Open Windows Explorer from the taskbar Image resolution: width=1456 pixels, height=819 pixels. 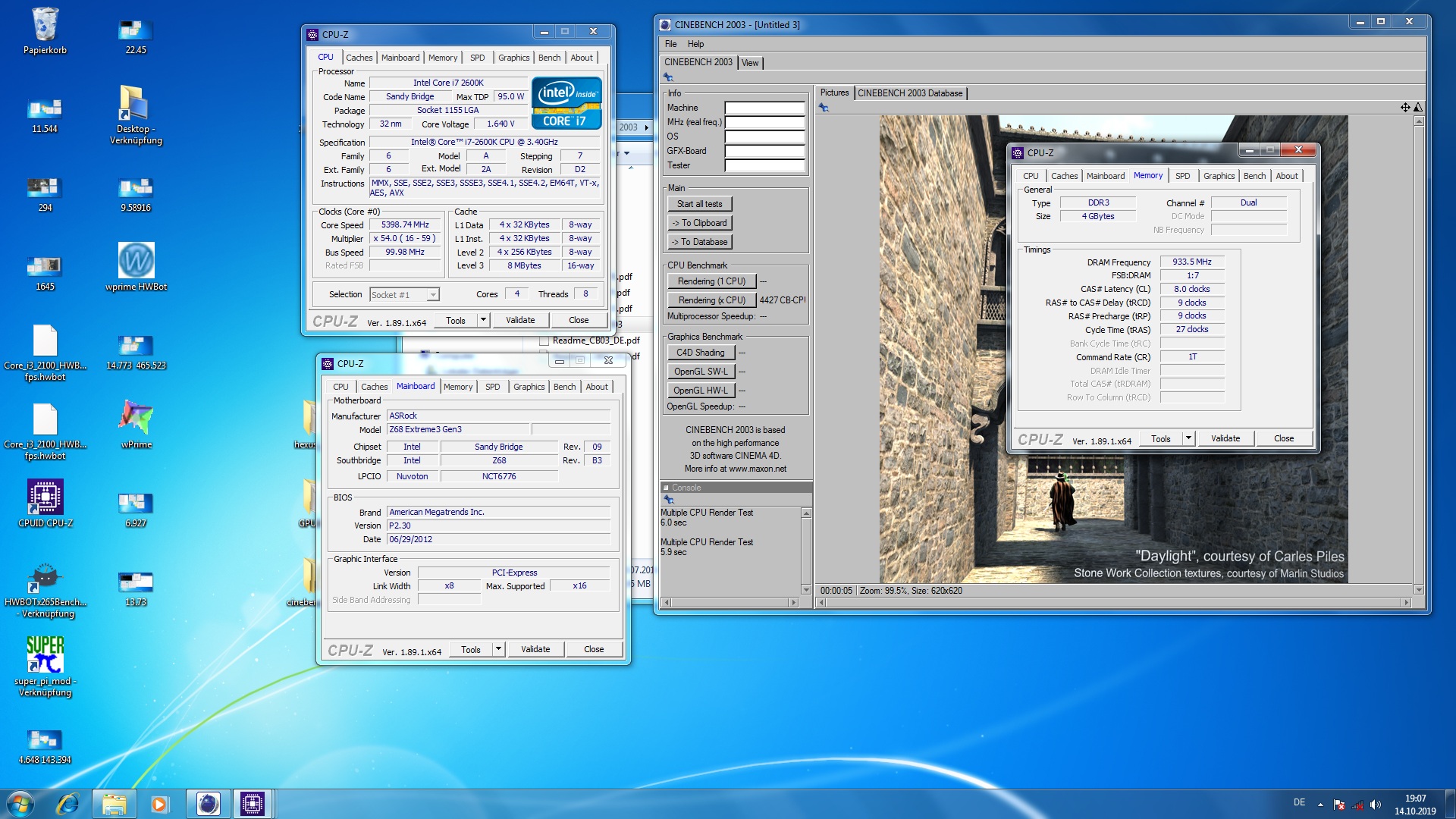pyautogui.click(x=115, y=804)
